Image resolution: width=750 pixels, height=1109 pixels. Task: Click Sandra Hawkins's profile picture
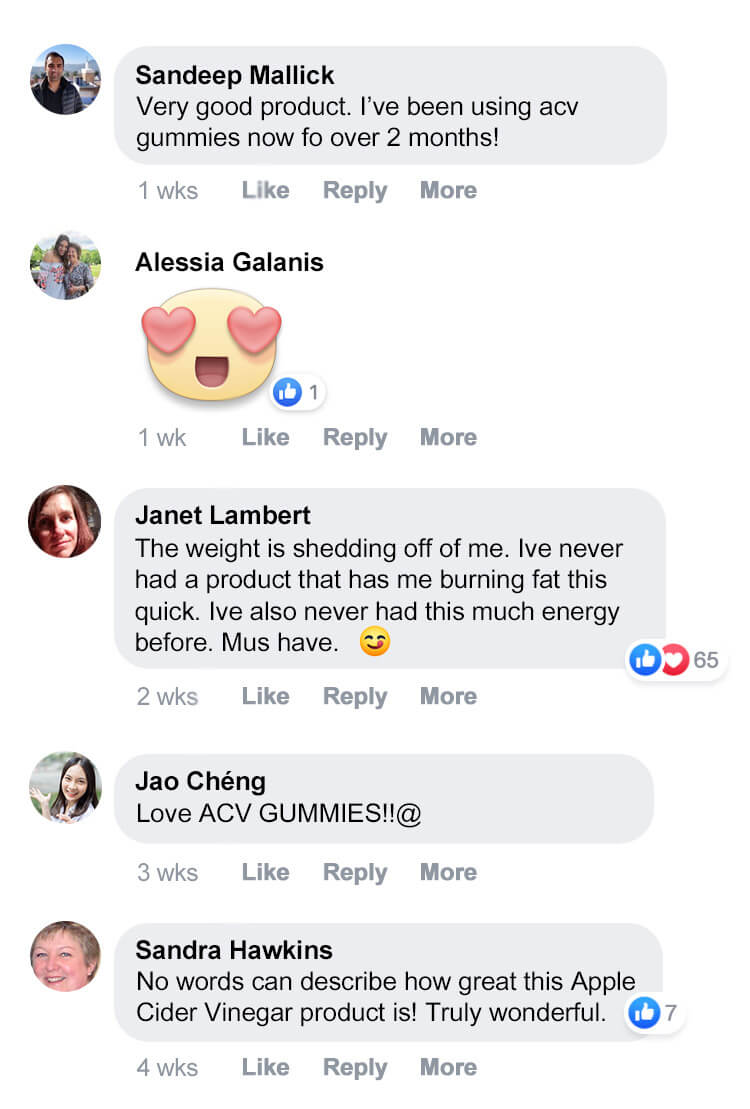65,956
